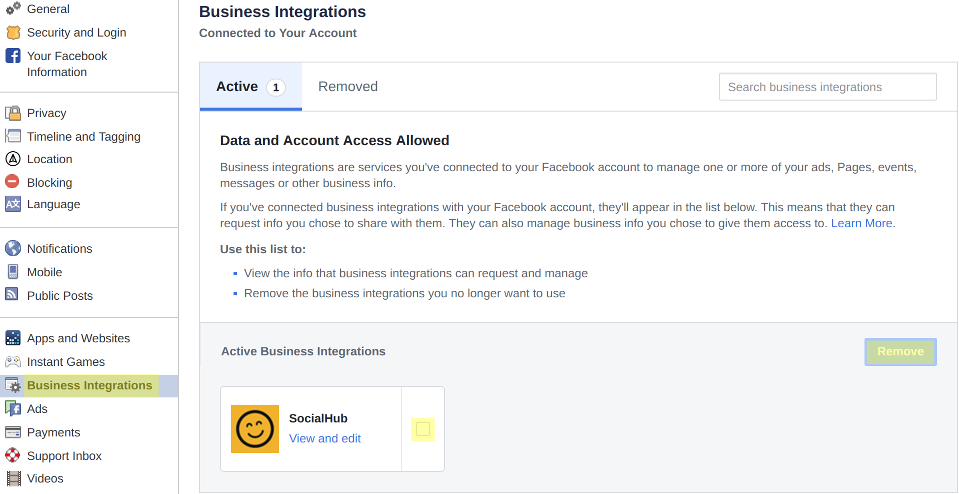Viewport: 959px width, 494px height.
Task: Tick the SocialHub selection checkbox
Action: [x=423, y=429]
